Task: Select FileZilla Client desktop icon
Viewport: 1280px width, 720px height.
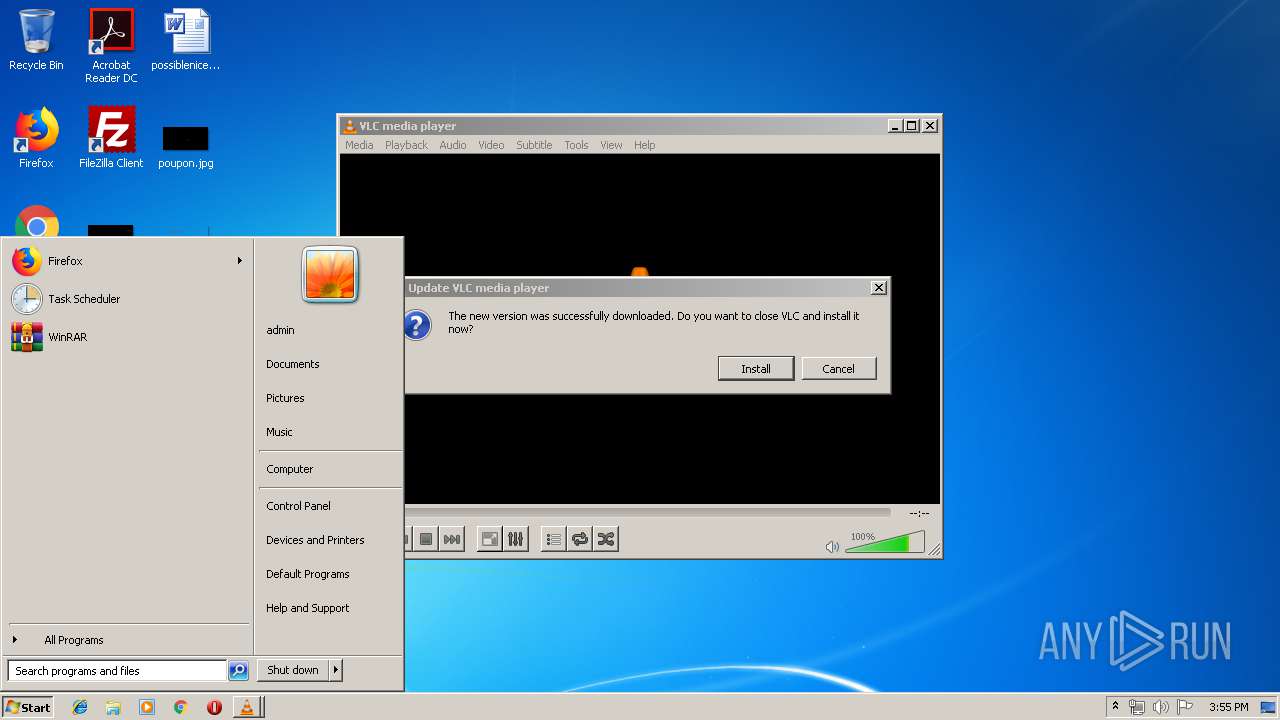Action: coord(111,138)
